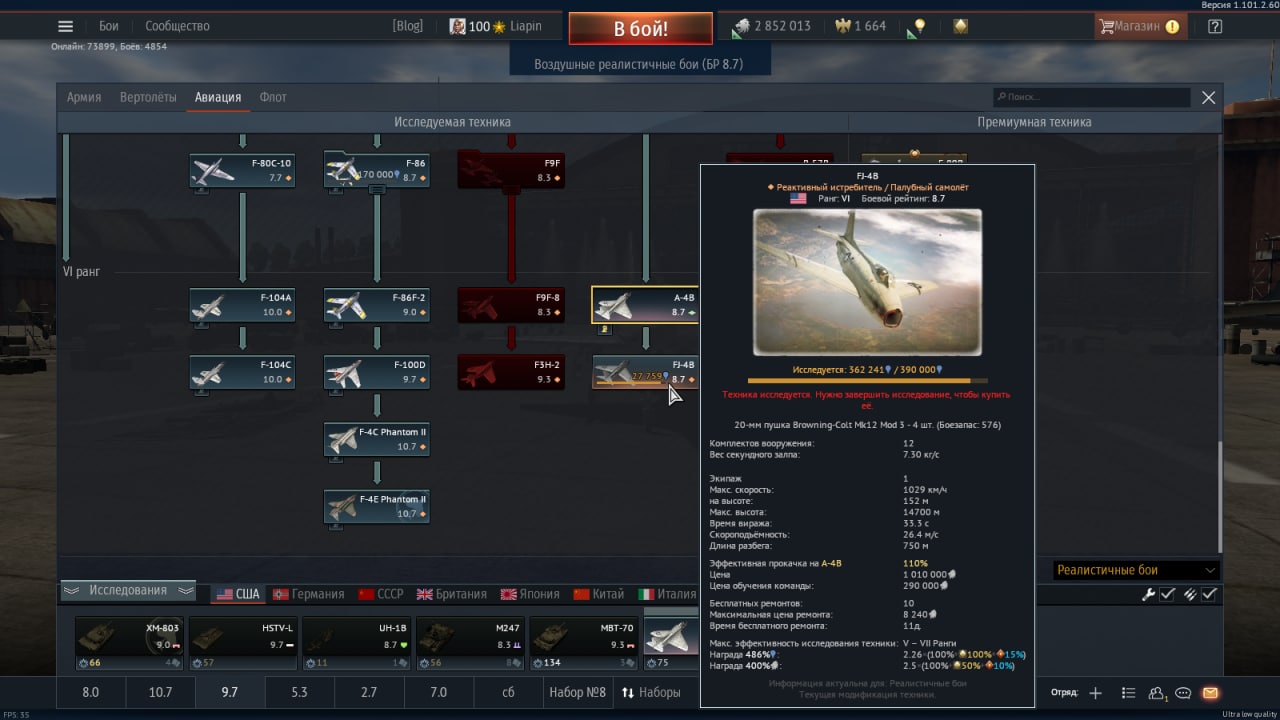This screenshot has width=1280, height=720.
Task: Click the light bulb research points icon
Action: pyautogui.click(x=919, y=27)
